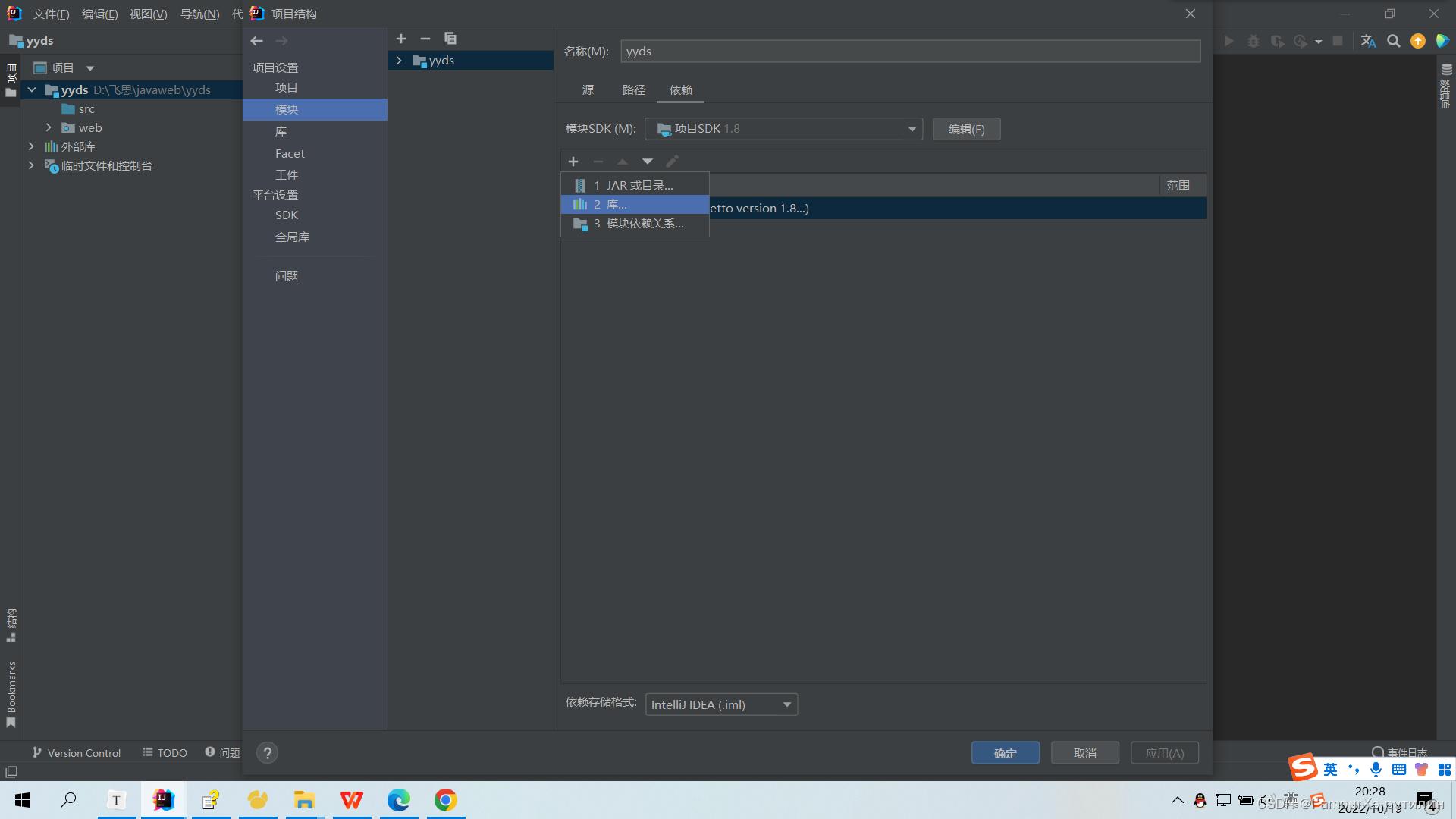Click the 确定 button
Image resolution: width=1456 pixels, height=819 pixels.
point(1005,753)
